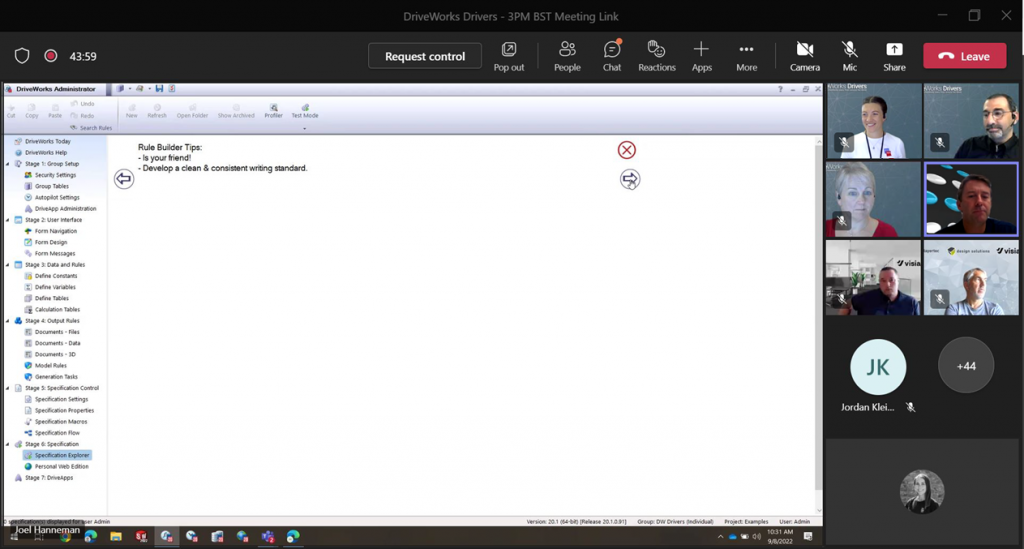Open Define Constants
Screen dimensions: 1024x549
pos(50,275)
